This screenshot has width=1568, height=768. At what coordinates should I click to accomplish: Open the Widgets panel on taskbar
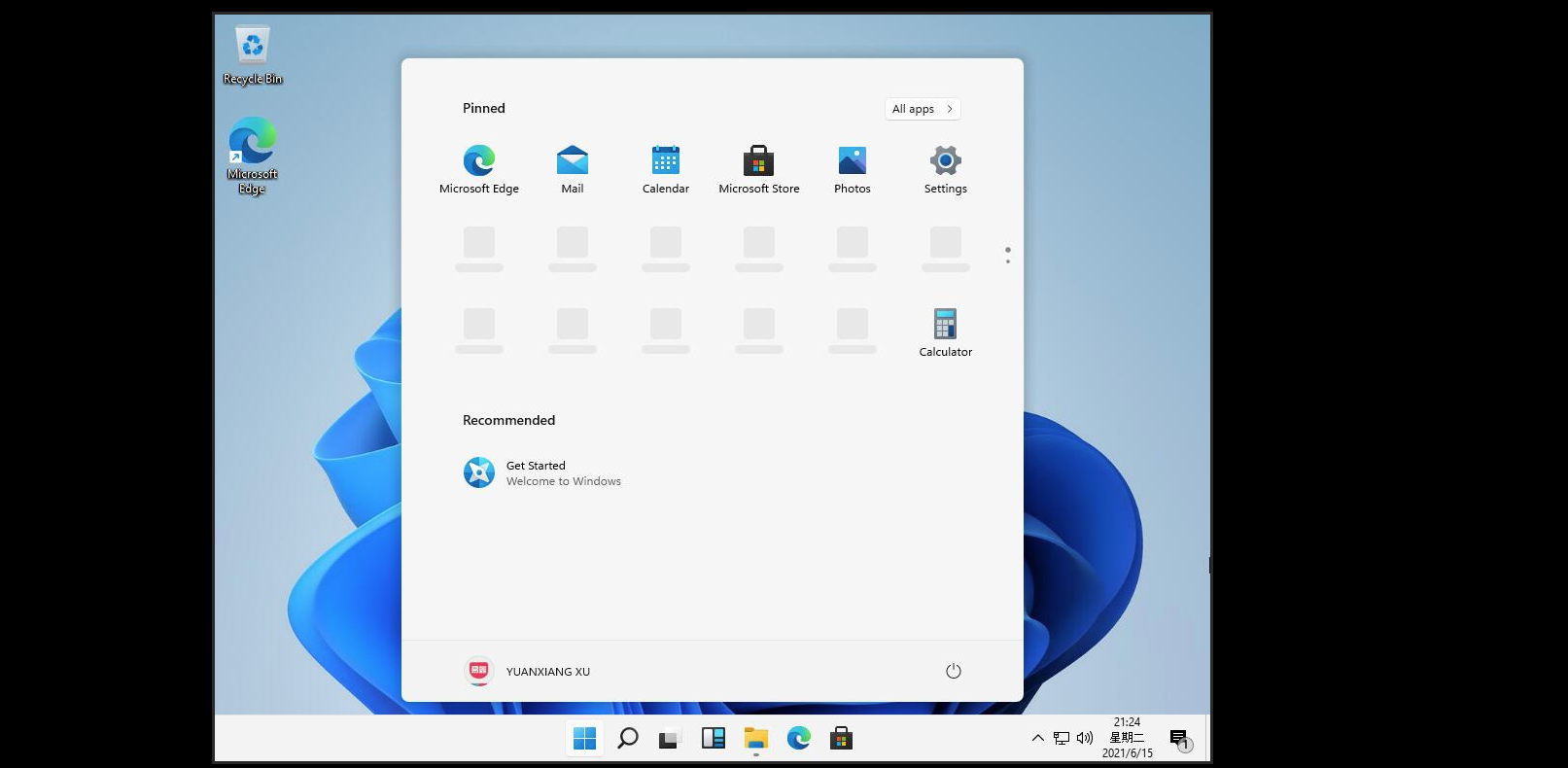(x=714, y=739)
